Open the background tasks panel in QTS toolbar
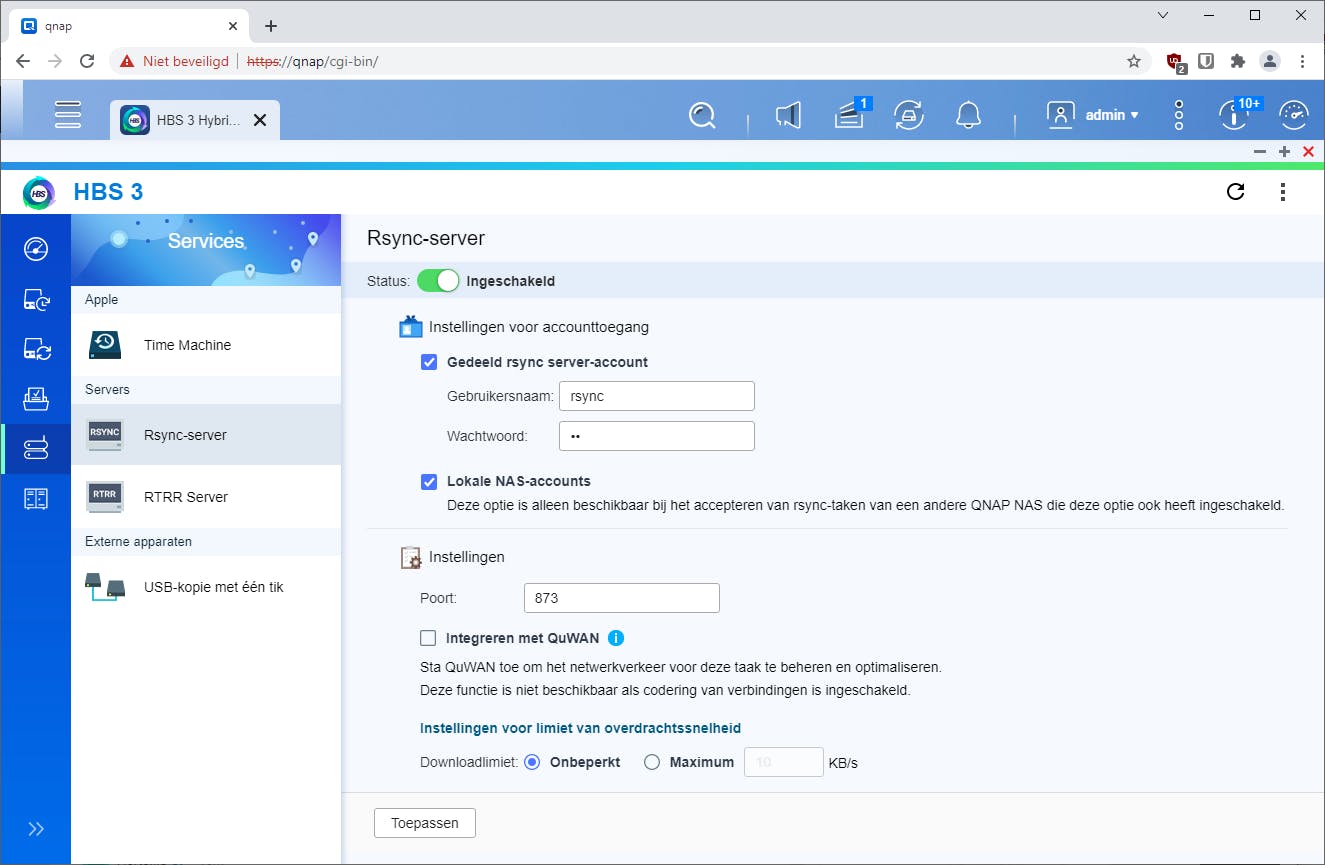 (x=851, y=115)
